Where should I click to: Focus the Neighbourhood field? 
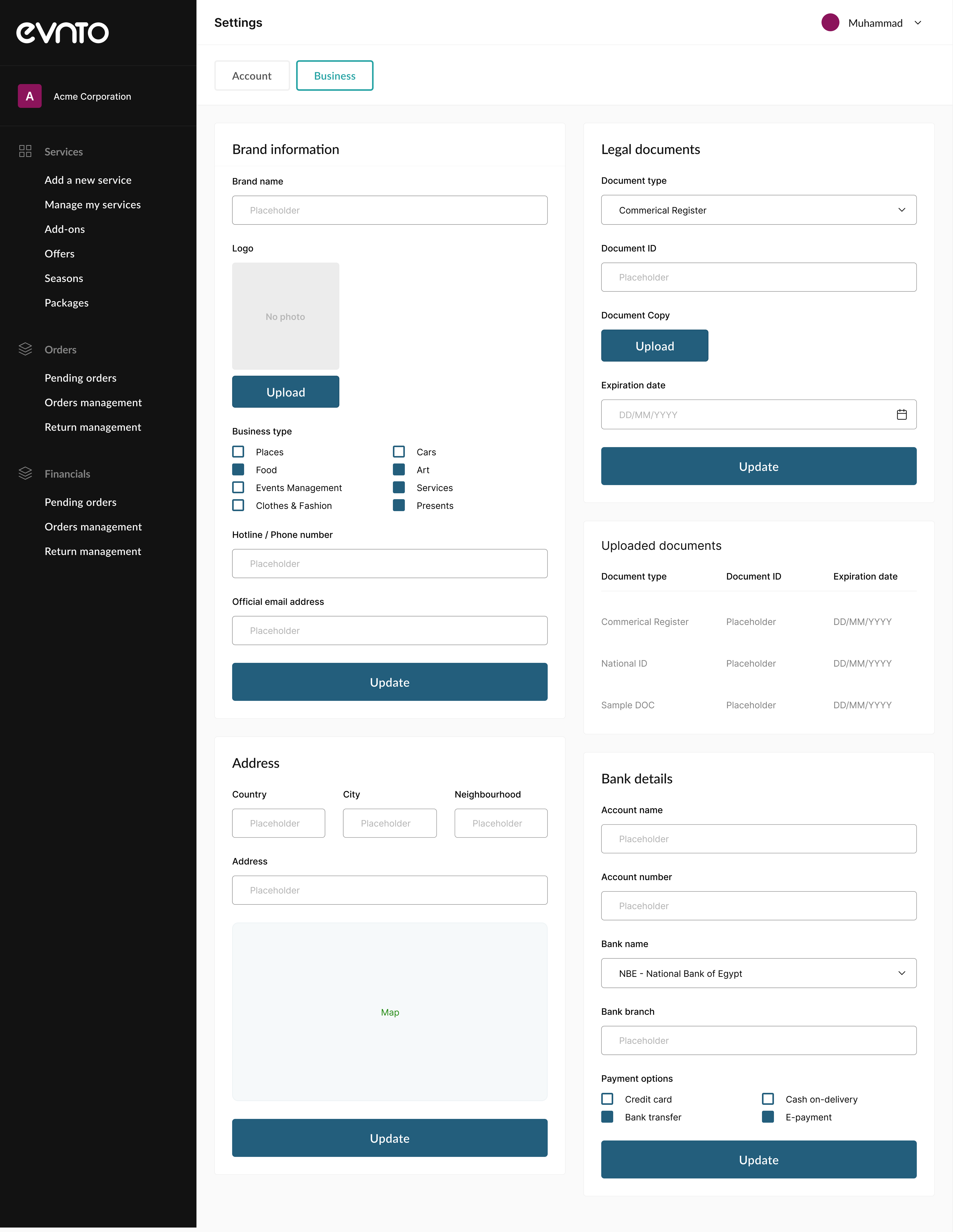pyautogui.click(x=501, y=823)
